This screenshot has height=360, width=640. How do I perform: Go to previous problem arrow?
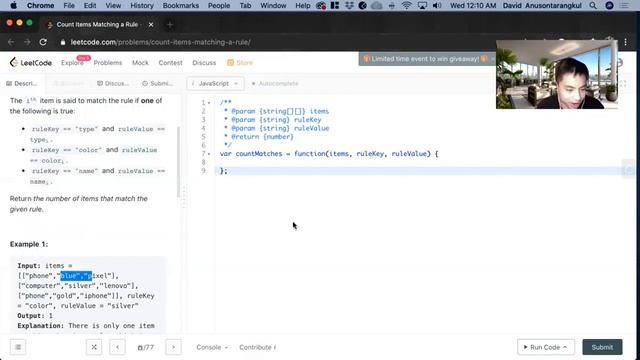[118, 347]
